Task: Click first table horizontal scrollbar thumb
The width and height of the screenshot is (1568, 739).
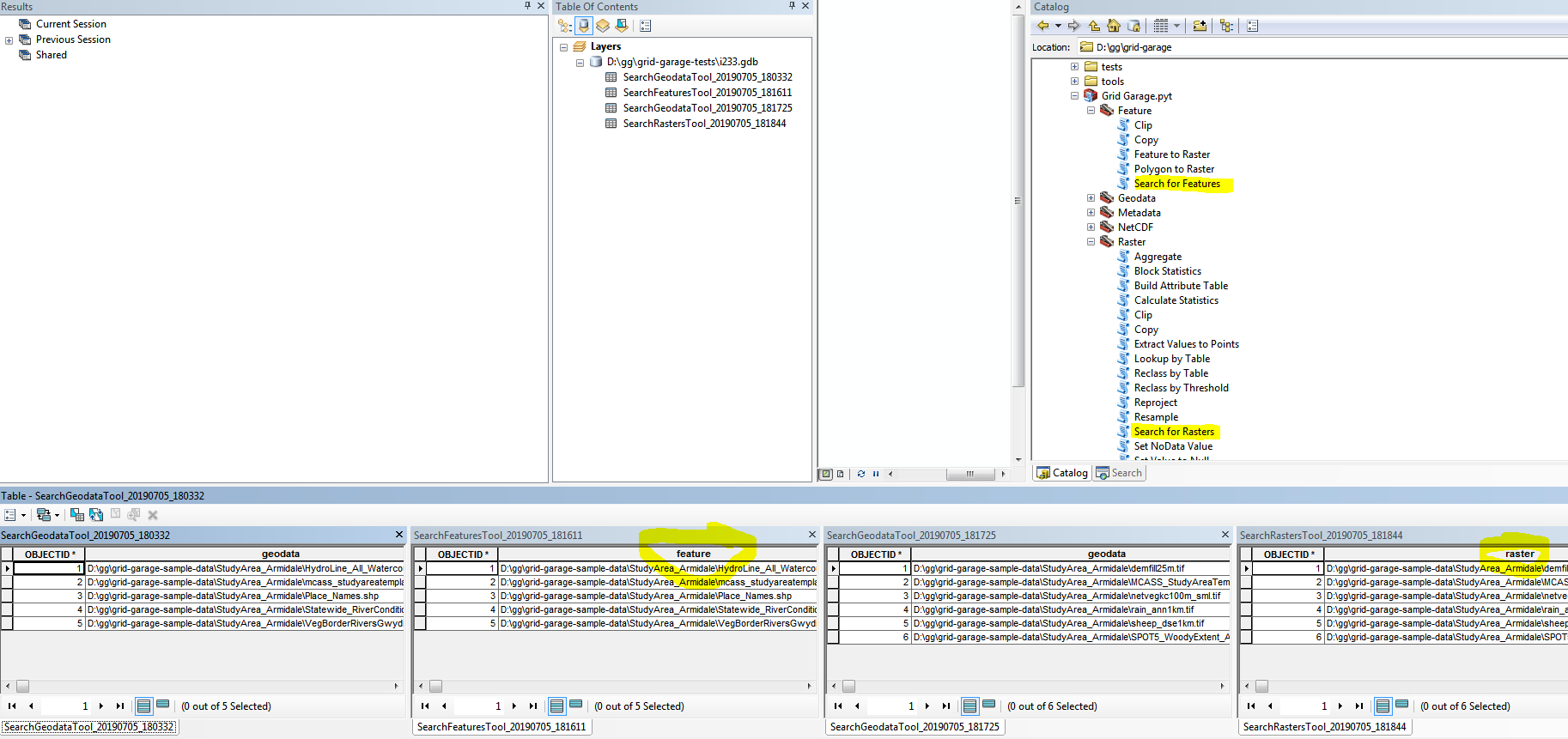Action: (23, 687)
